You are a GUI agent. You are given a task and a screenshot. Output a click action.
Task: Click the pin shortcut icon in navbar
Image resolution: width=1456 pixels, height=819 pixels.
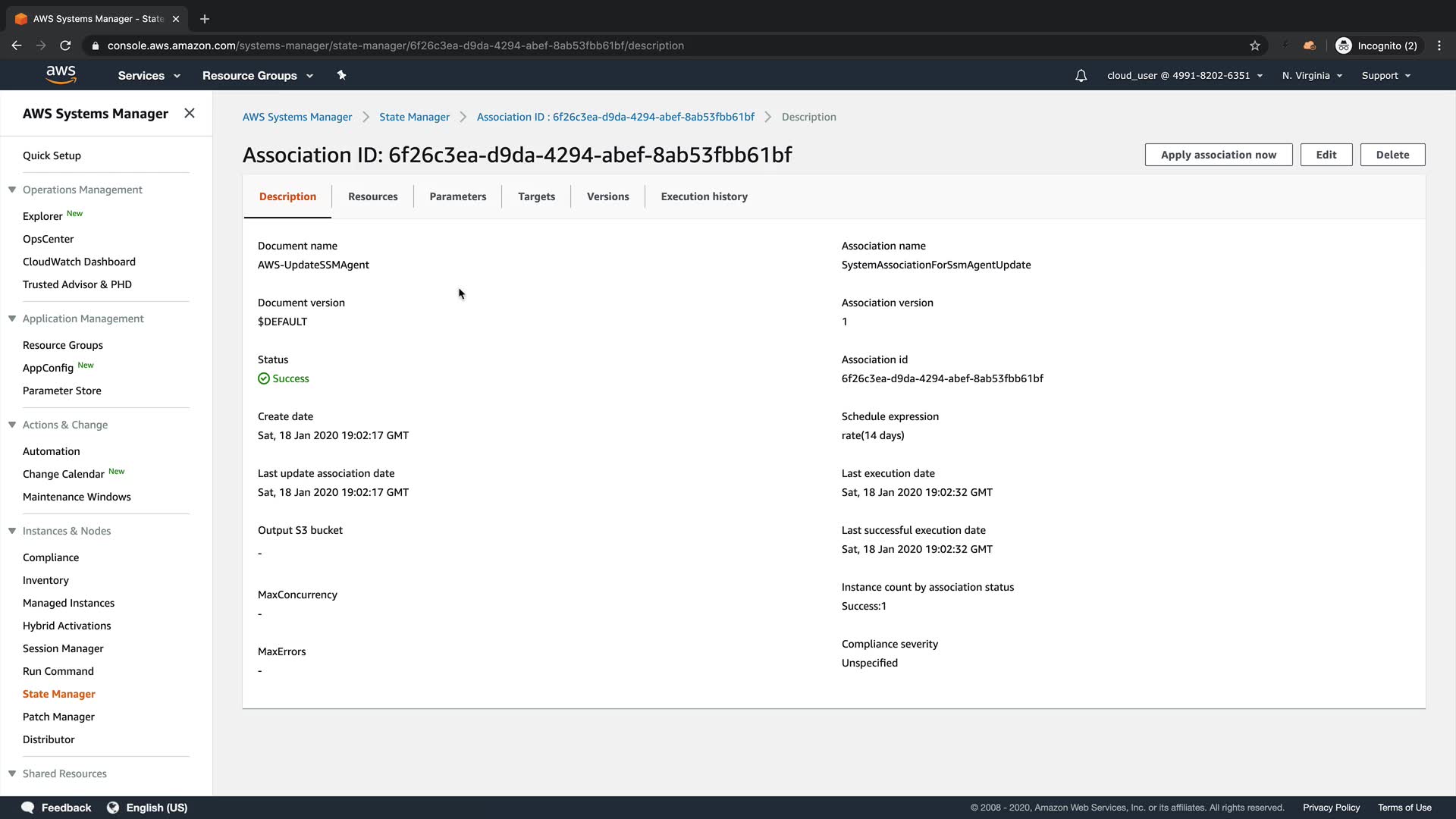[341, 75]
